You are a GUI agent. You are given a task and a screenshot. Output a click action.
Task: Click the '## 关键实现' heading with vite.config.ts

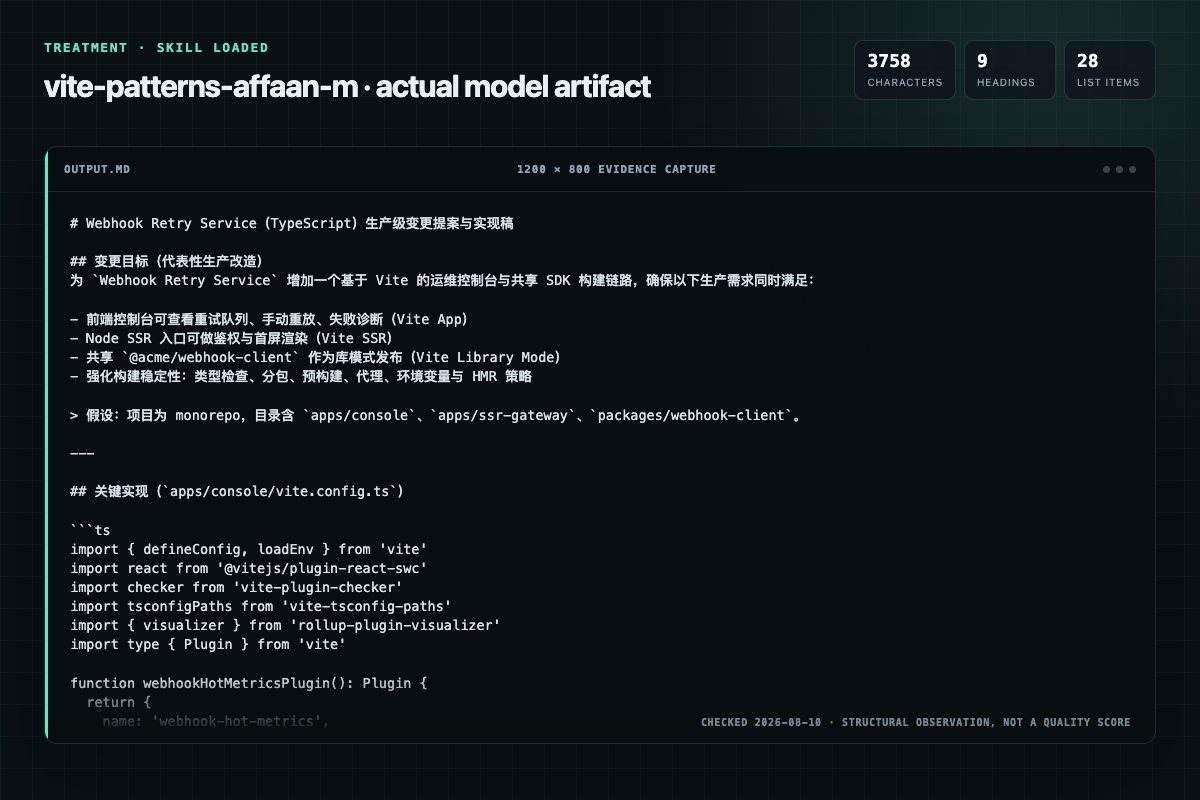click(238, 491)
